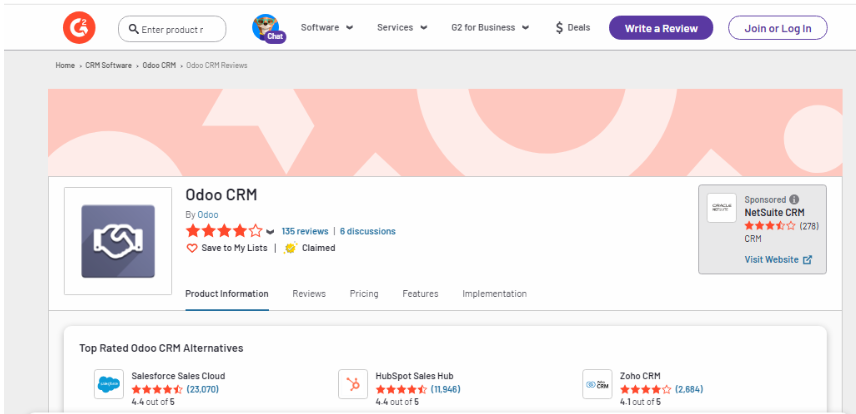This screenshot has height=414, width=856.
Task: Open HubSpot Sales Hub title
Action: click(414, 376)
